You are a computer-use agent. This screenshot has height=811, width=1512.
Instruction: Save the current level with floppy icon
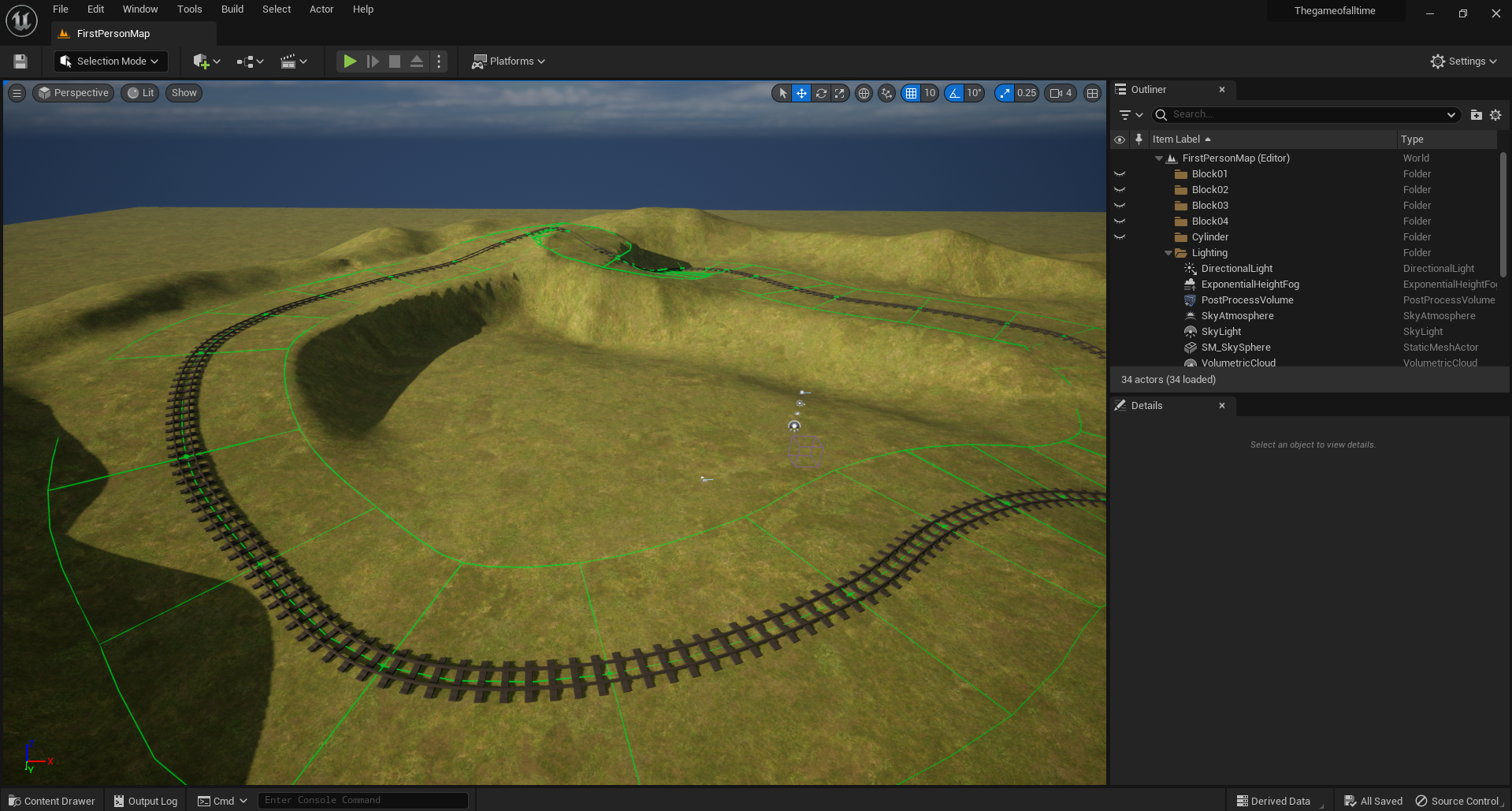(x=20, y=61)
